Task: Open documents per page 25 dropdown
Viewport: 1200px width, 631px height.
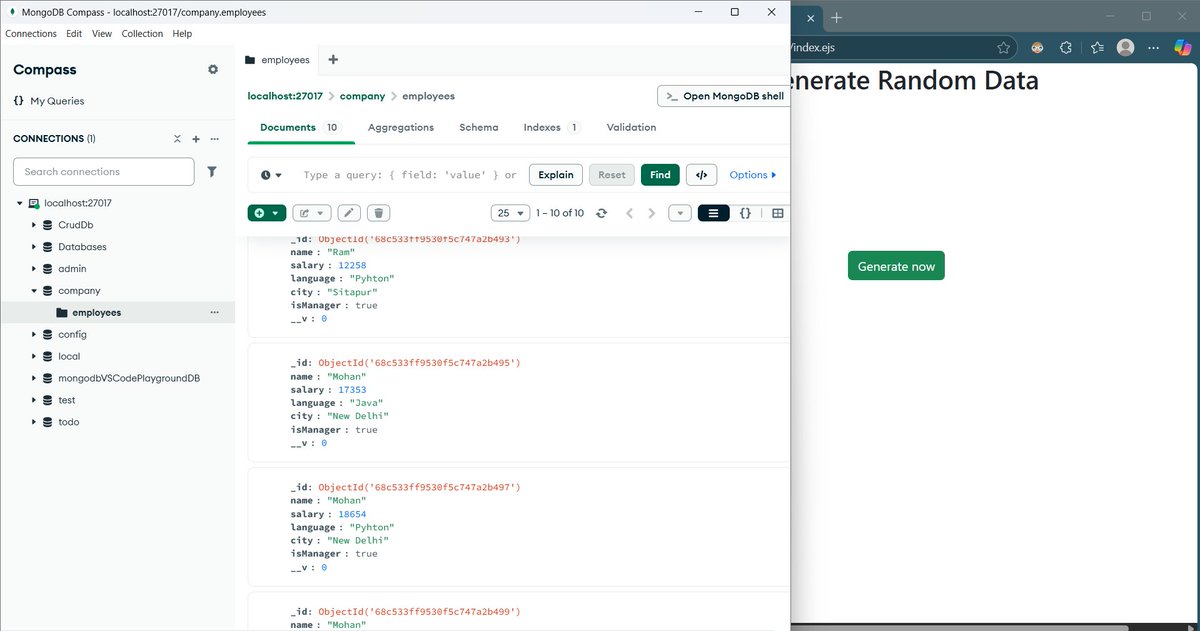Action: point(511,213)
